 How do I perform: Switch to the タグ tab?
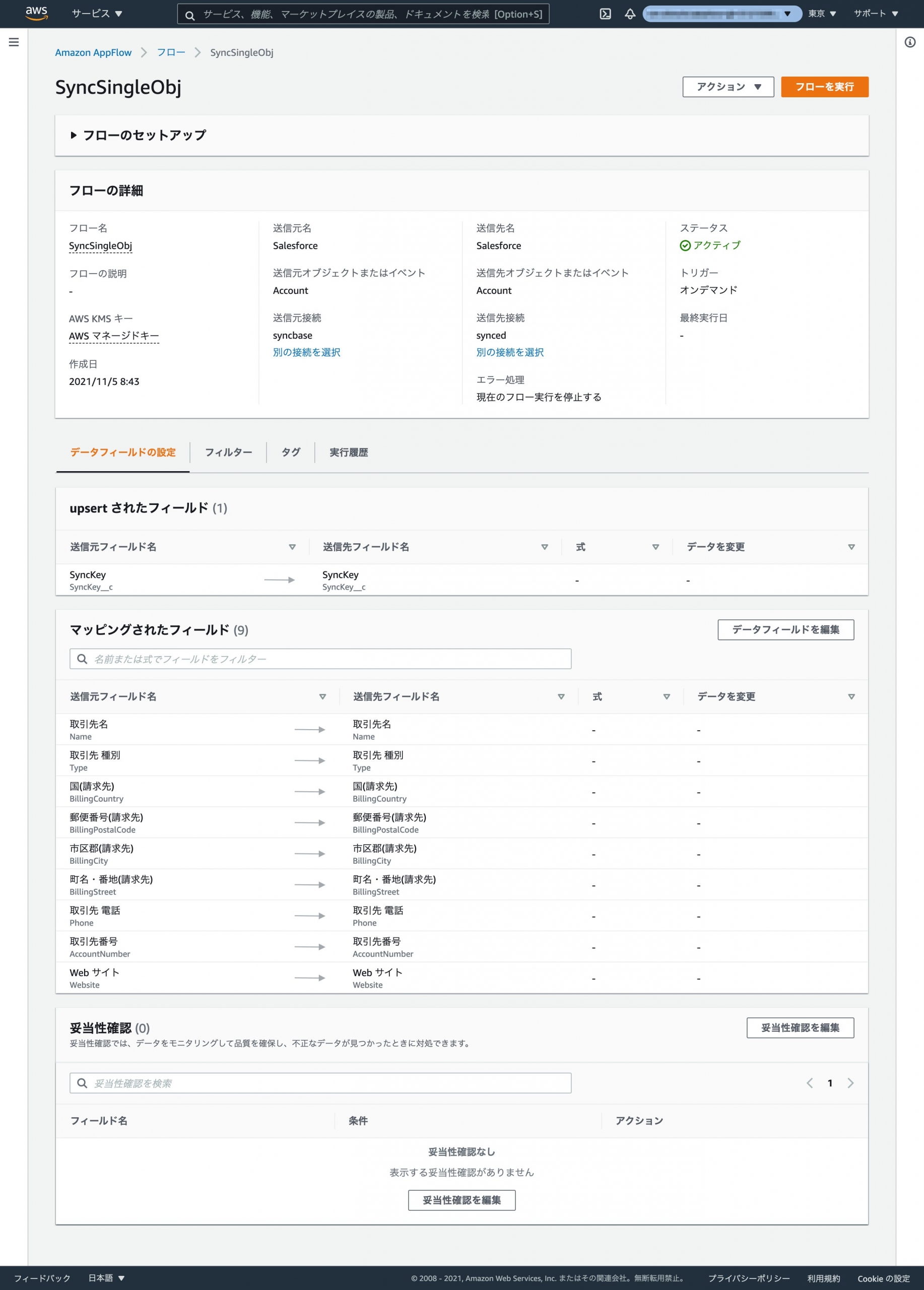coord(291,452)
